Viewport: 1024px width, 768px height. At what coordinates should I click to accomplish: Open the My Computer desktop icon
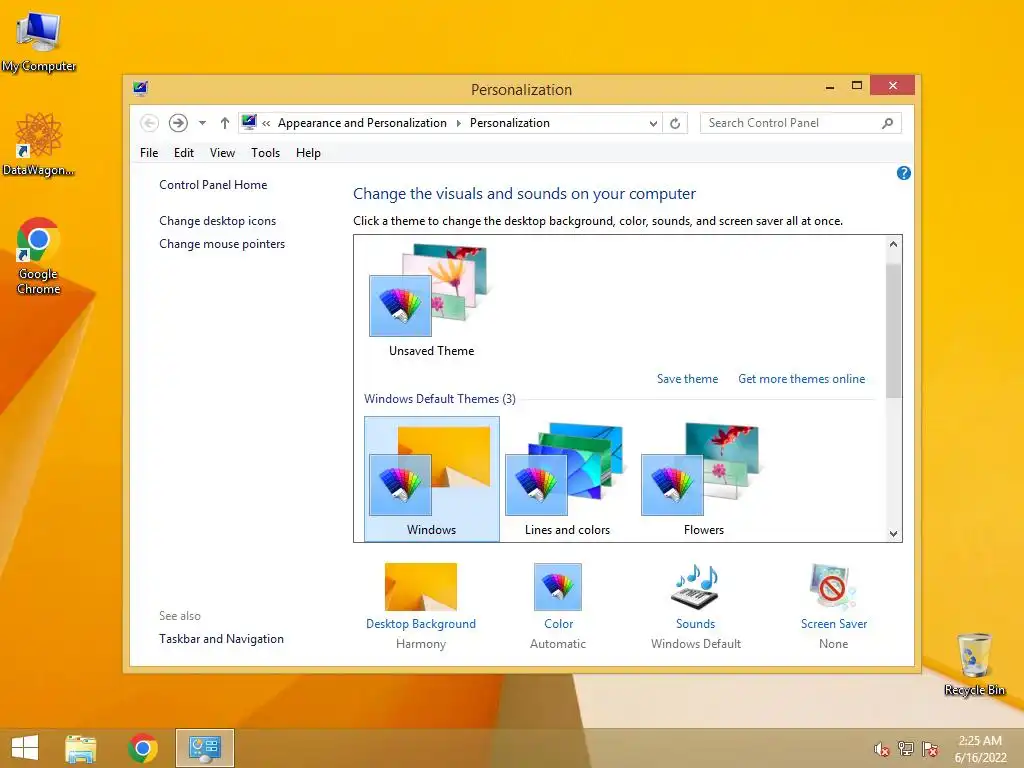pos(38,40)
